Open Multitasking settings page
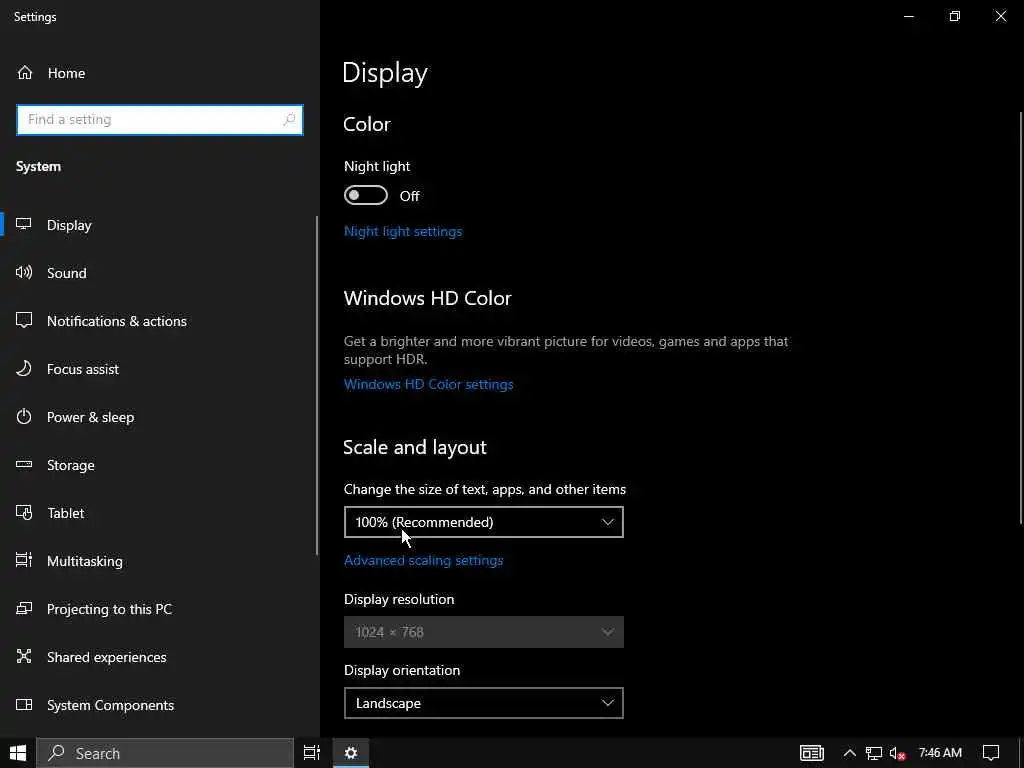Image resolution: width=1024 pixels, height=768 pixels. (x=159, y=561)
